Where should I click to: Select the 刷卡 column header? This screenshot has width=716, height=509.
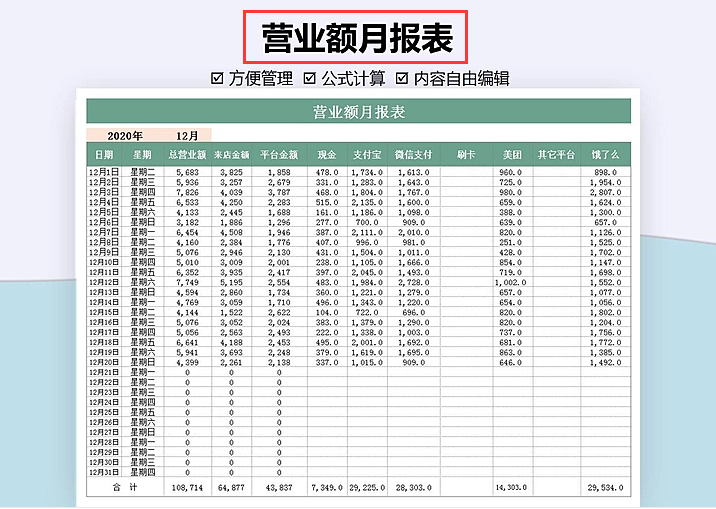point(466,155)
